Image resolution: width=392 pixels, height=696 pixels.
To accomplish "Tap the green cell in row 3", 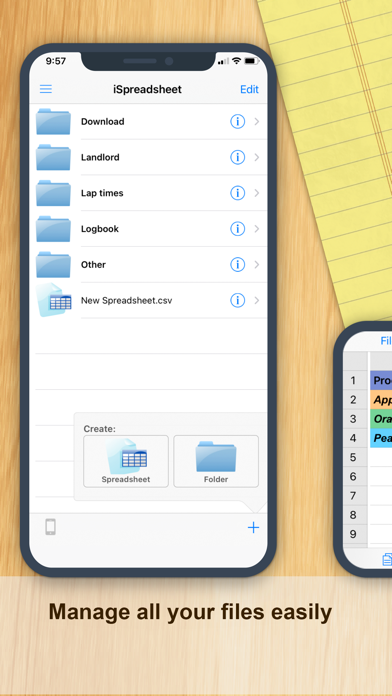I will (x=381, y=419).
